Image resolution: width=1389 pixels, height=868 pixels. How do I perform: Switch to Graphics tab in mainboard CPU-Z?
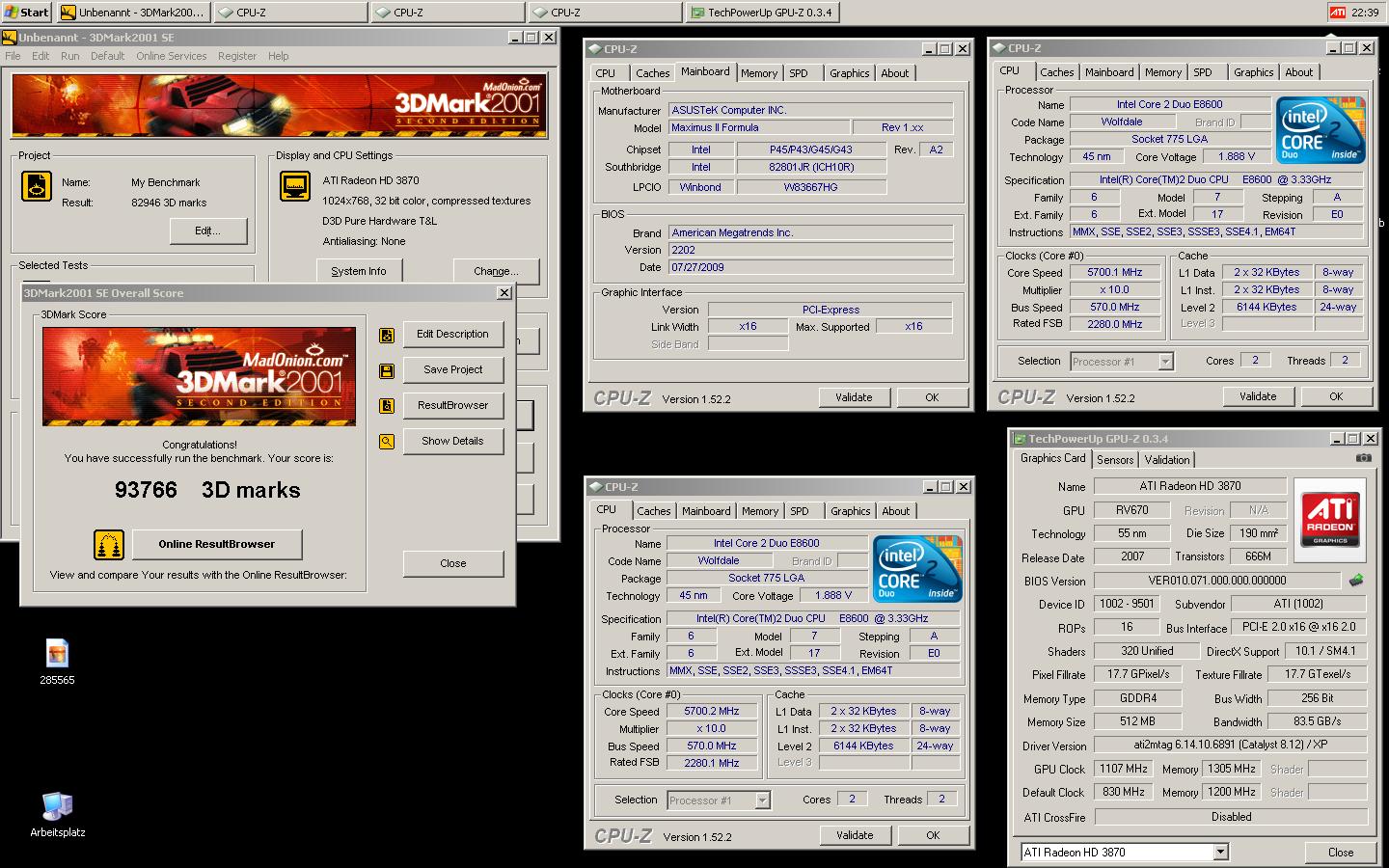[x=850, y=73]
